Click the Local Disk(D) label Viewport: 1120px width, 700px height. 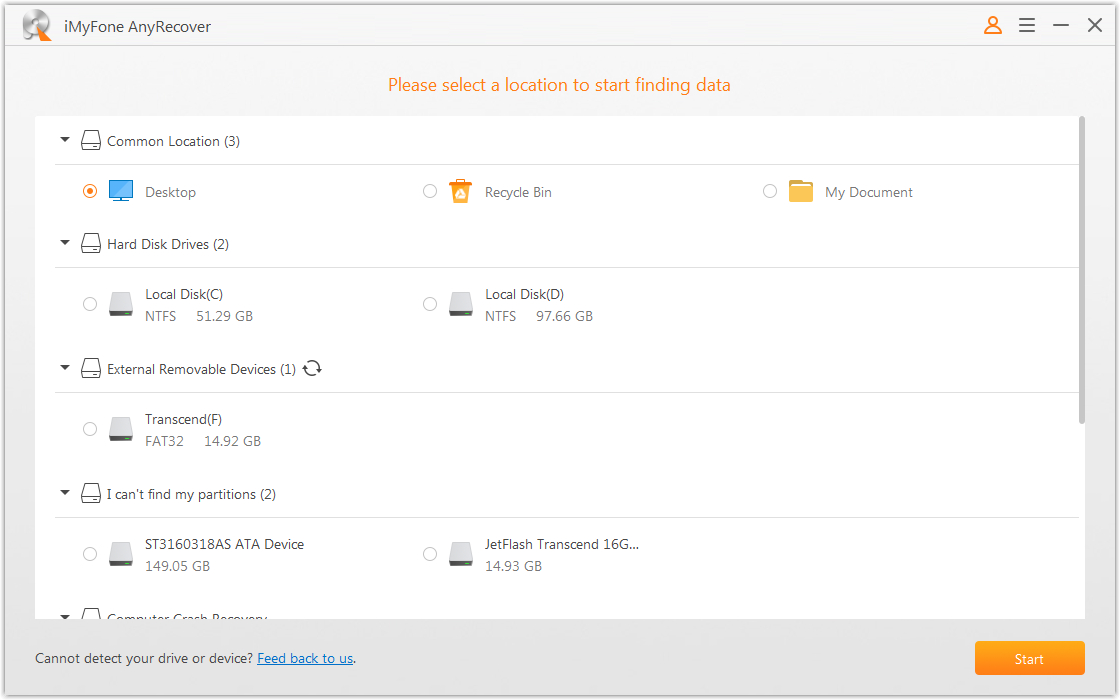pyautogui.click(x=524, y=294)
